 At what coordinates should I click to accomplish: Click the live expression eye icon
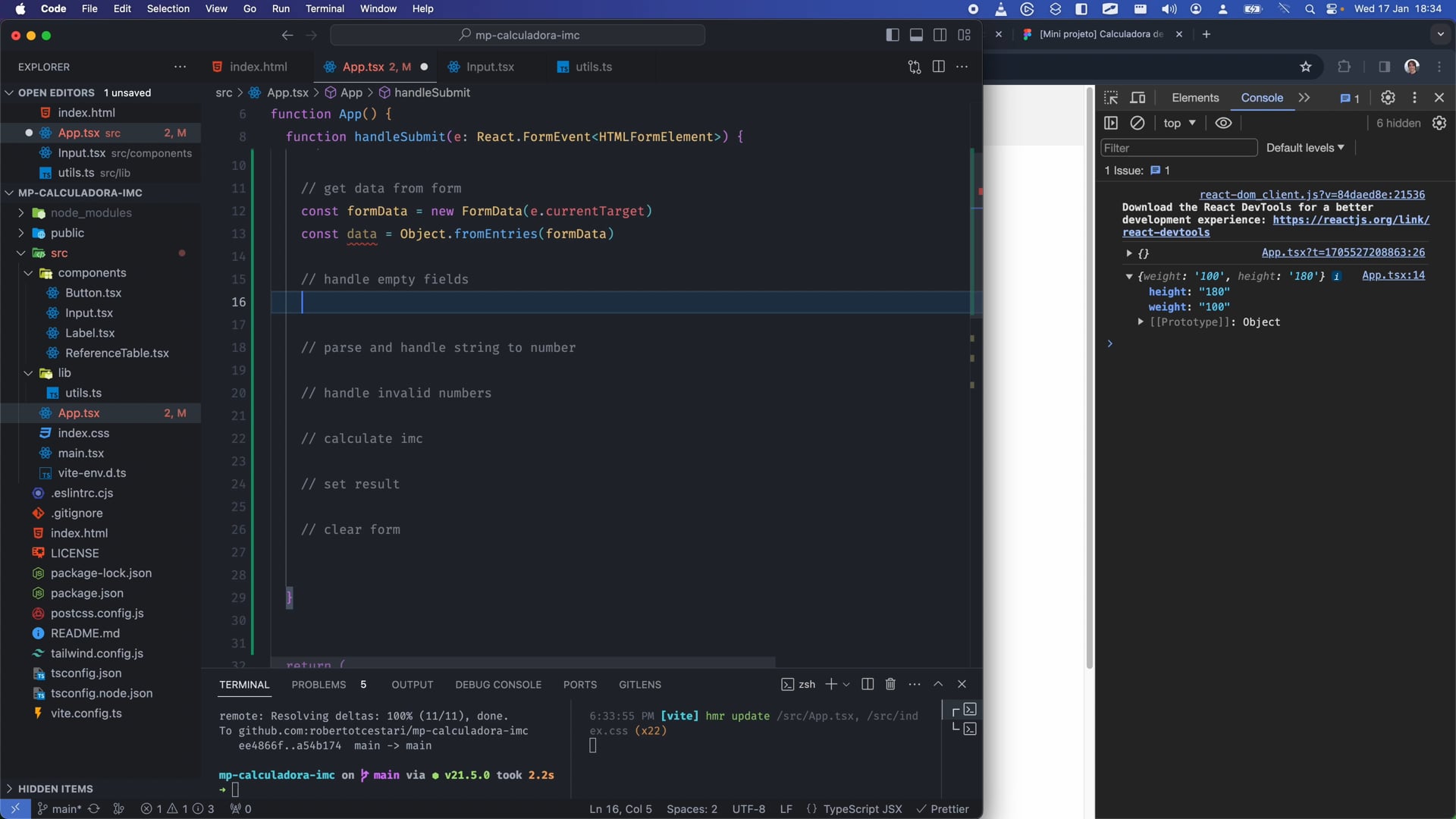[1223, 123]
